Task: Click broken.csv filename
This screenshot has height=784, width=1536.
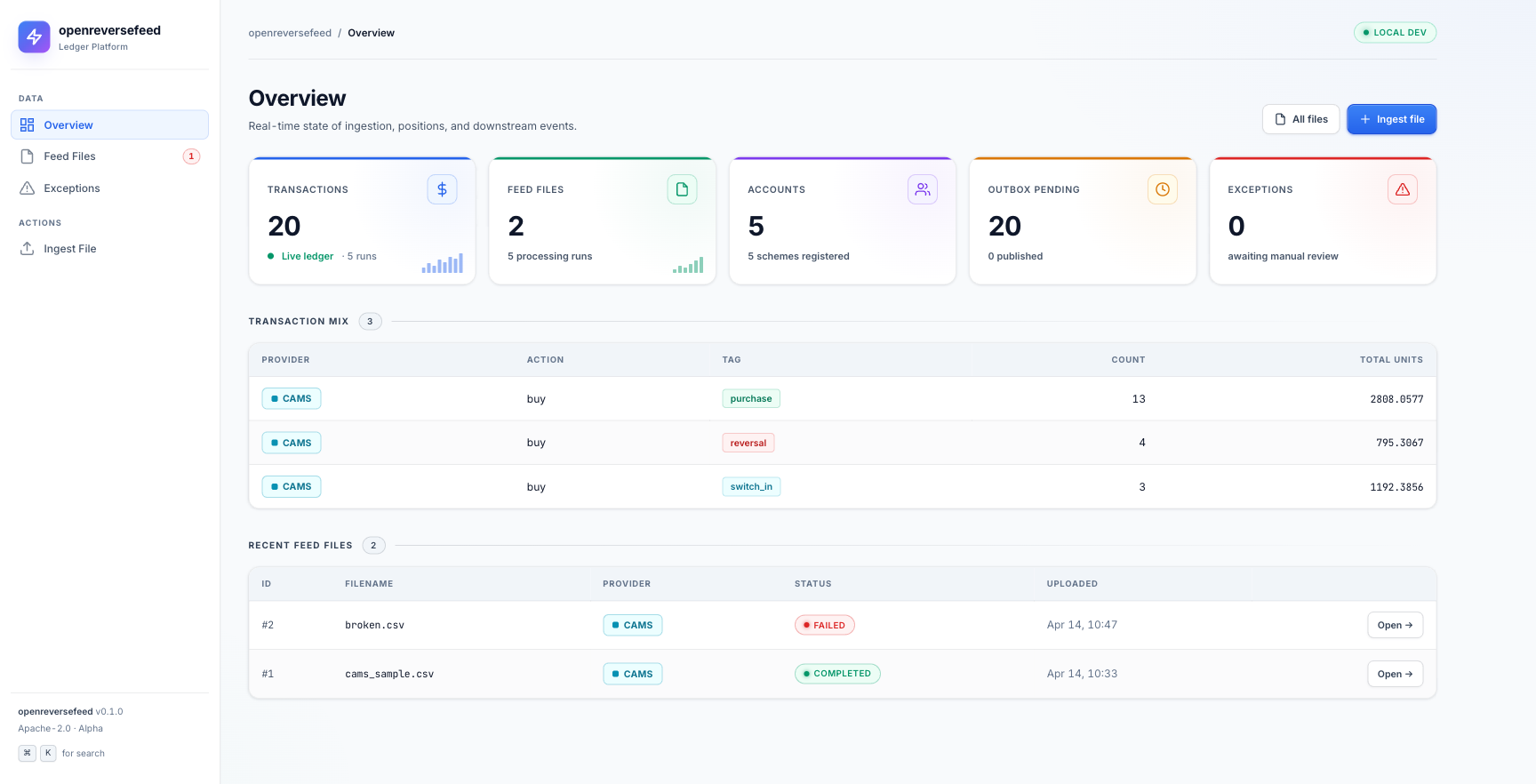Action: [374, 625]
